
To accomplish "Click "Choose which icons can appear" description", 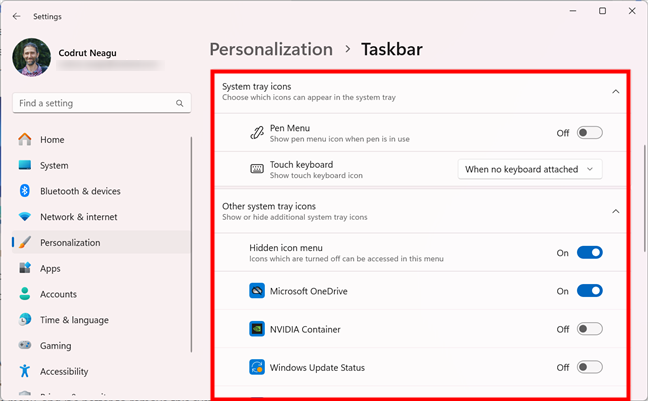I will 309,98.
